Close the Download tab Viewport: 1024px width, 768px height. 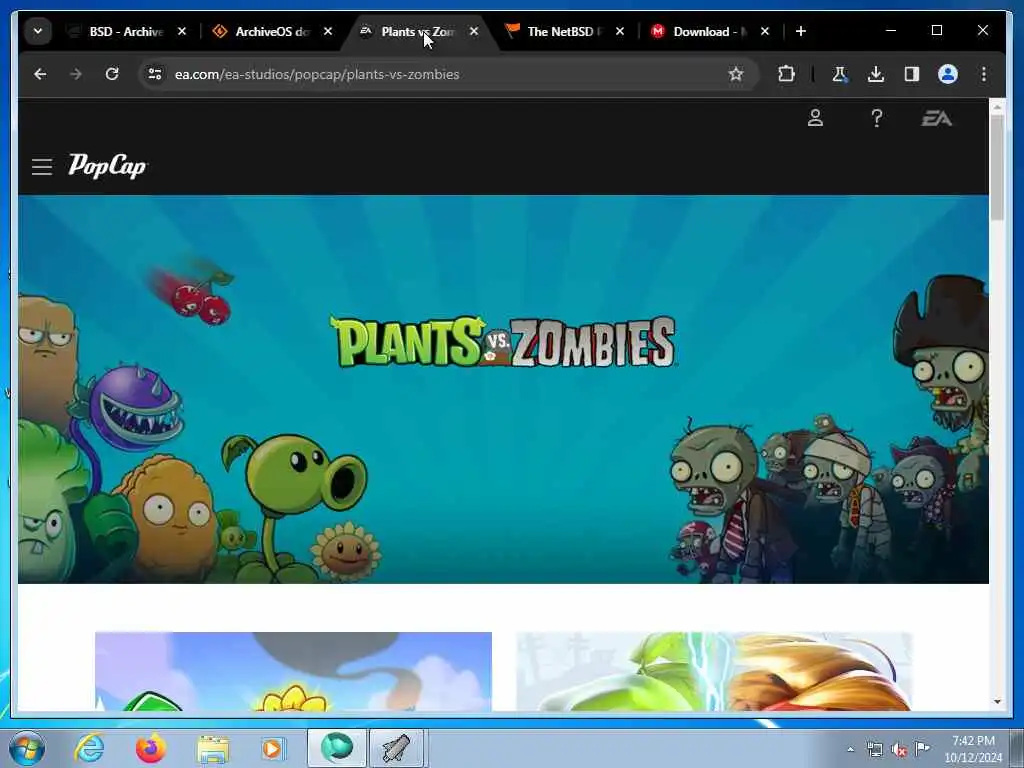765,31
